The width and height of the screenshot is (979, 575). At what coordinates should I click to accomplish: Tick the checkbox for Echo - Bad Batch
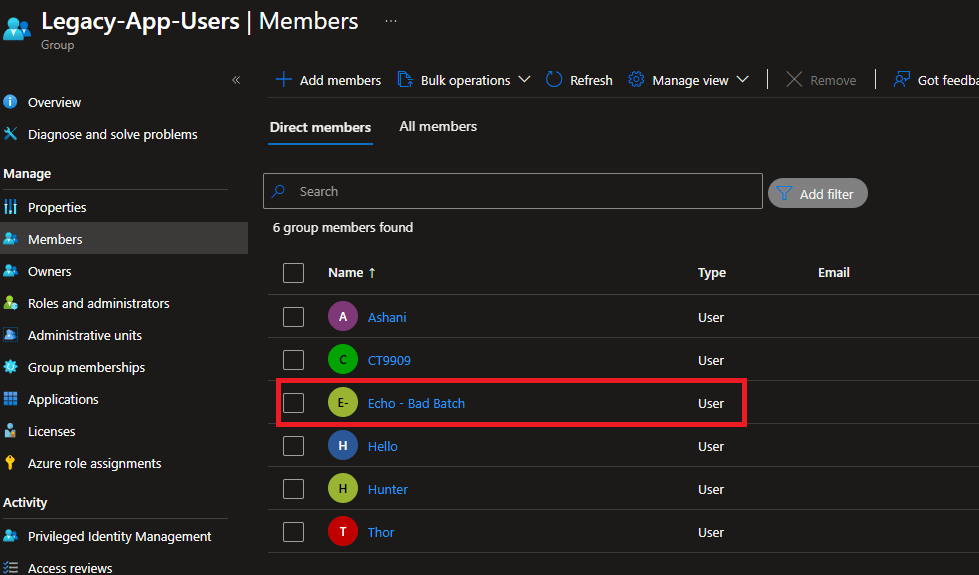click(x=293, y=403)
